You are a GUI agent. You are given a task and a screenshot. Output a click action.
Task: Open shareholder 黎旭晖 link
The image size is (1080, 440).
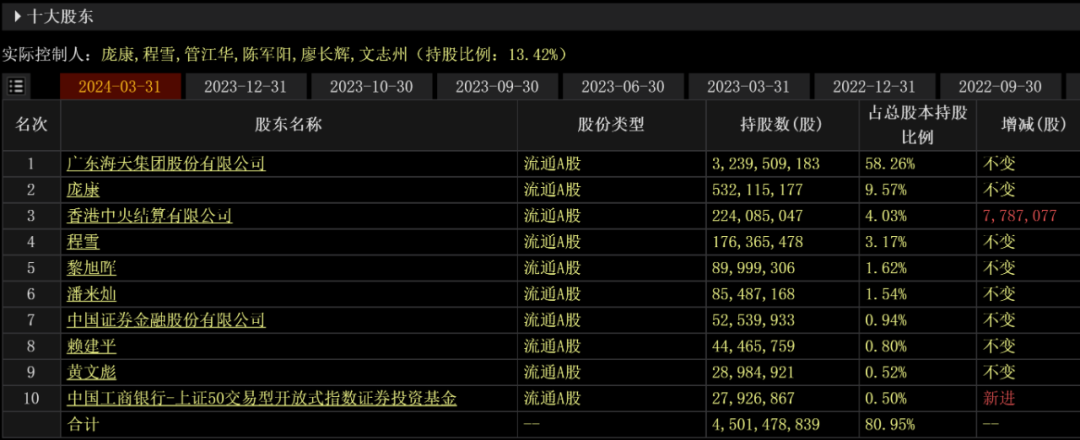pos(92,268)
